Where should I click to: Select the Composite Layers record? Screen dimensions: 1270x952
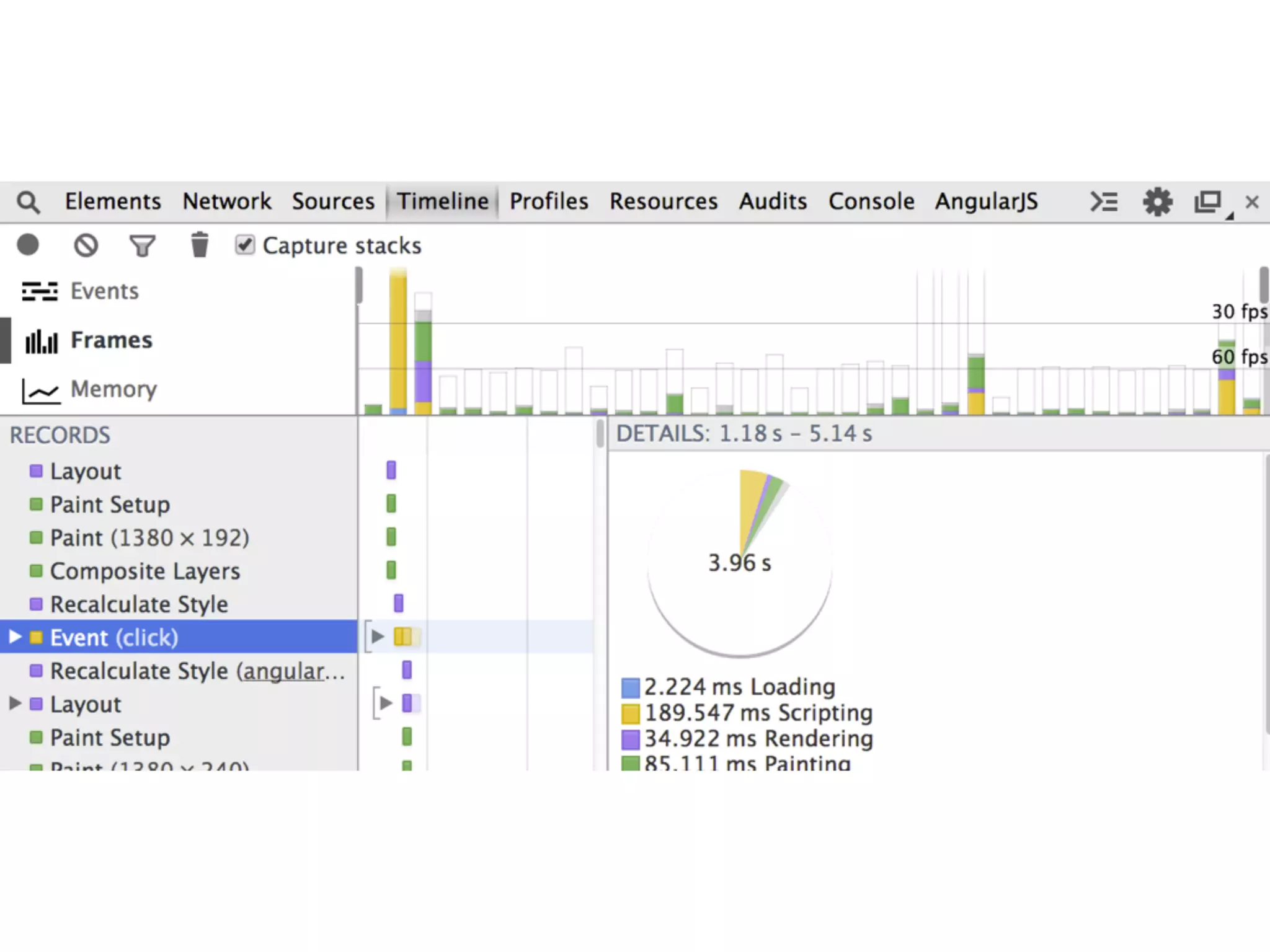tap(144, 571)
